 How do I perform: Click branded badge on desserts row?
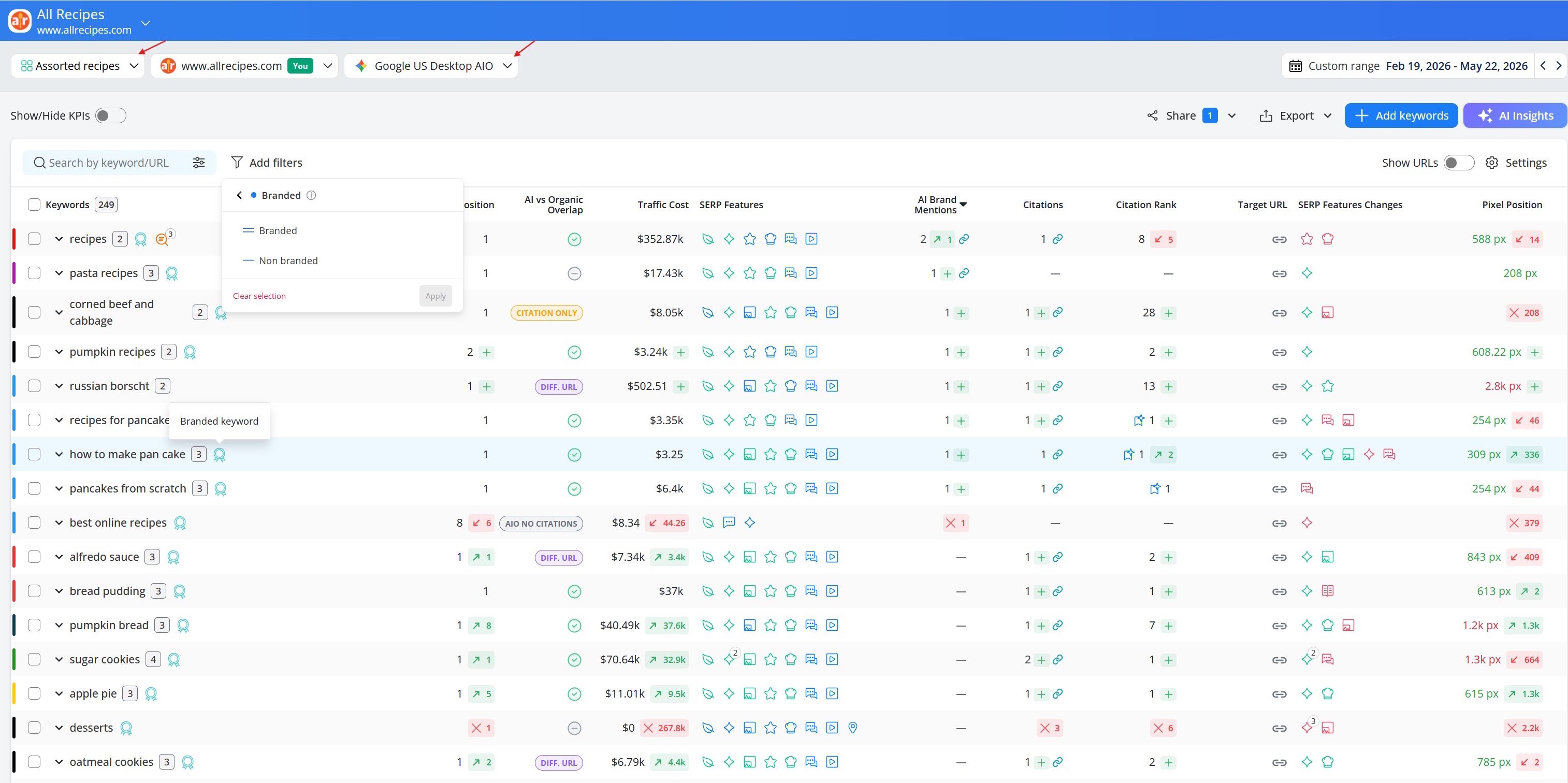point(126,728)
